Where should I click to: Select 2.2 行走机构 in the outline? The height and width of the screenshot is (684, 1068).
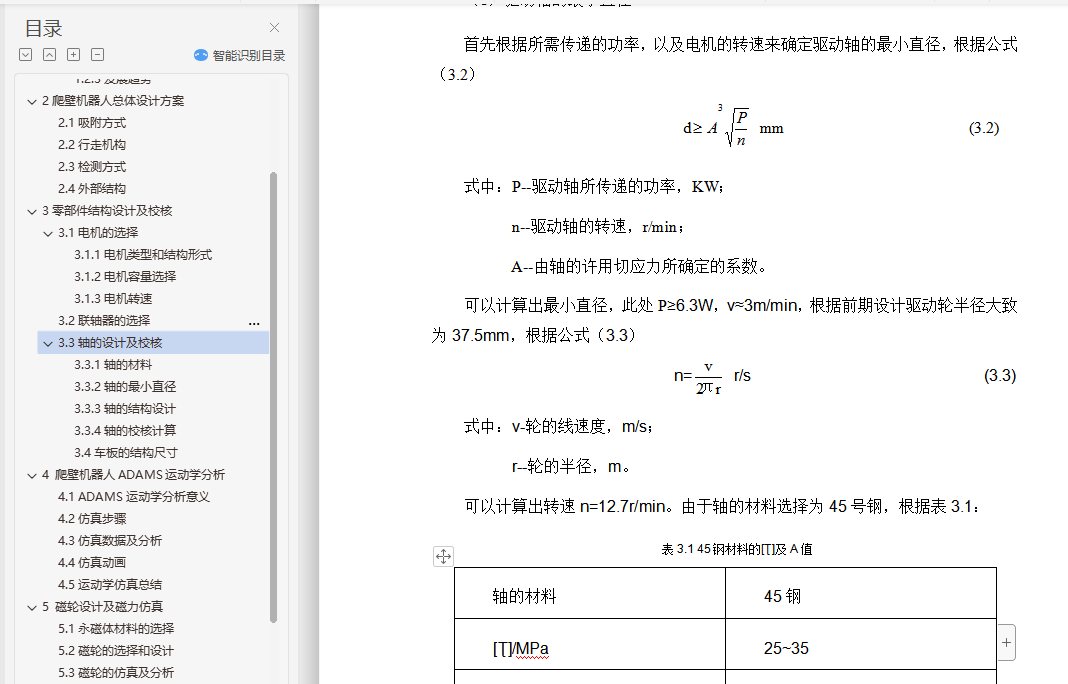(92, 144)
